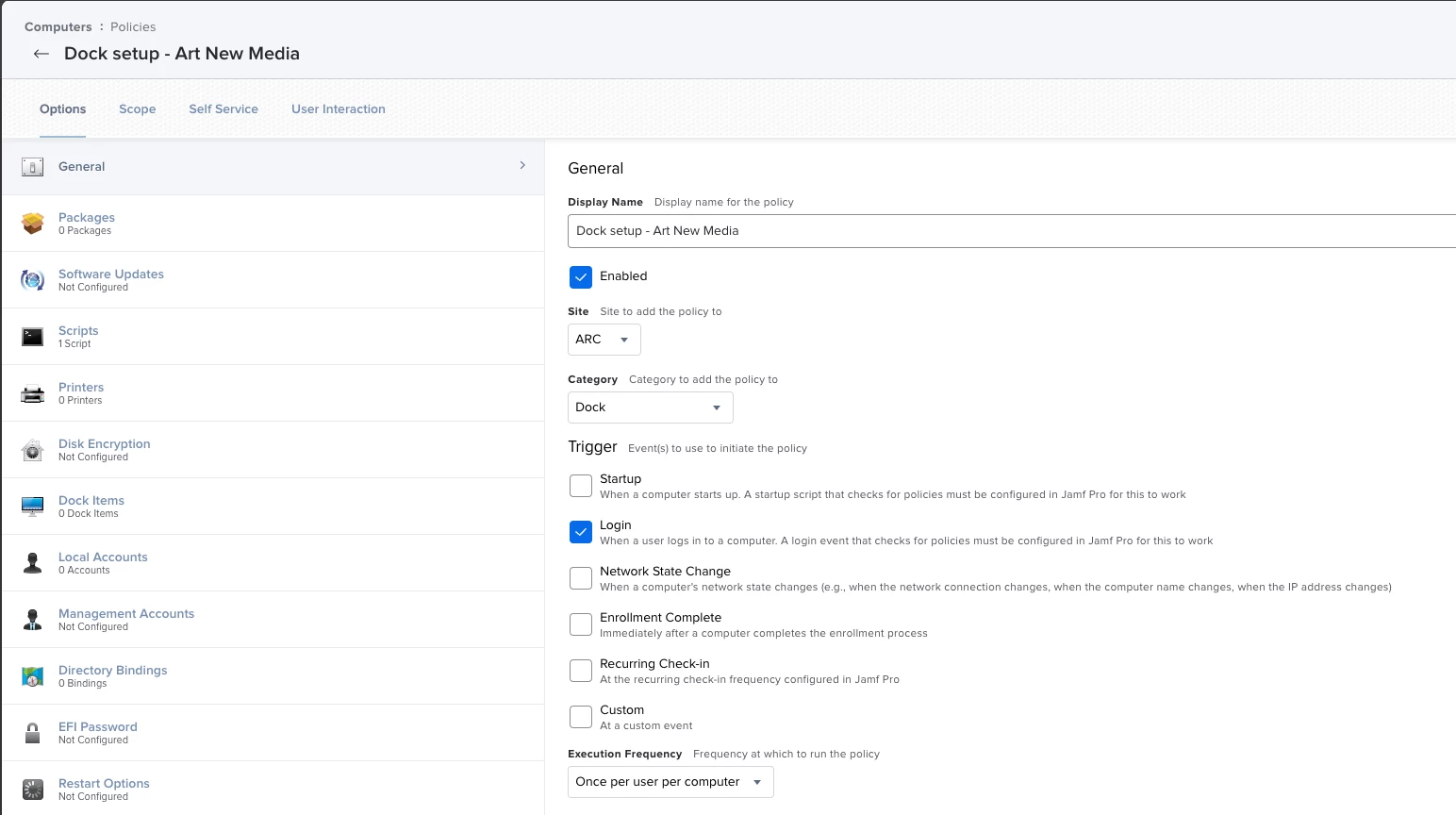Click the Directory Bindings icon
The width and height of the screenshot is (1456, 815).
[33, 676]
